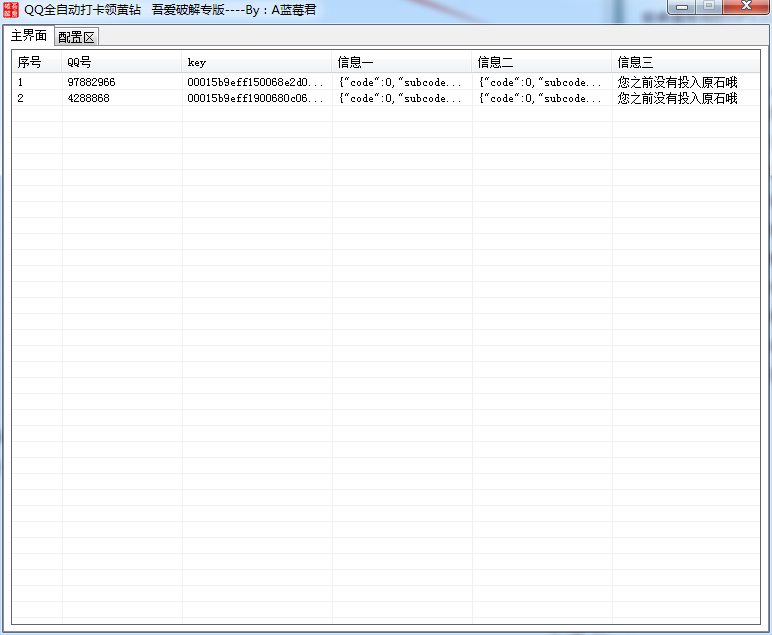
Task: Click the disabled maximize window button
Action: pos(709,8)
